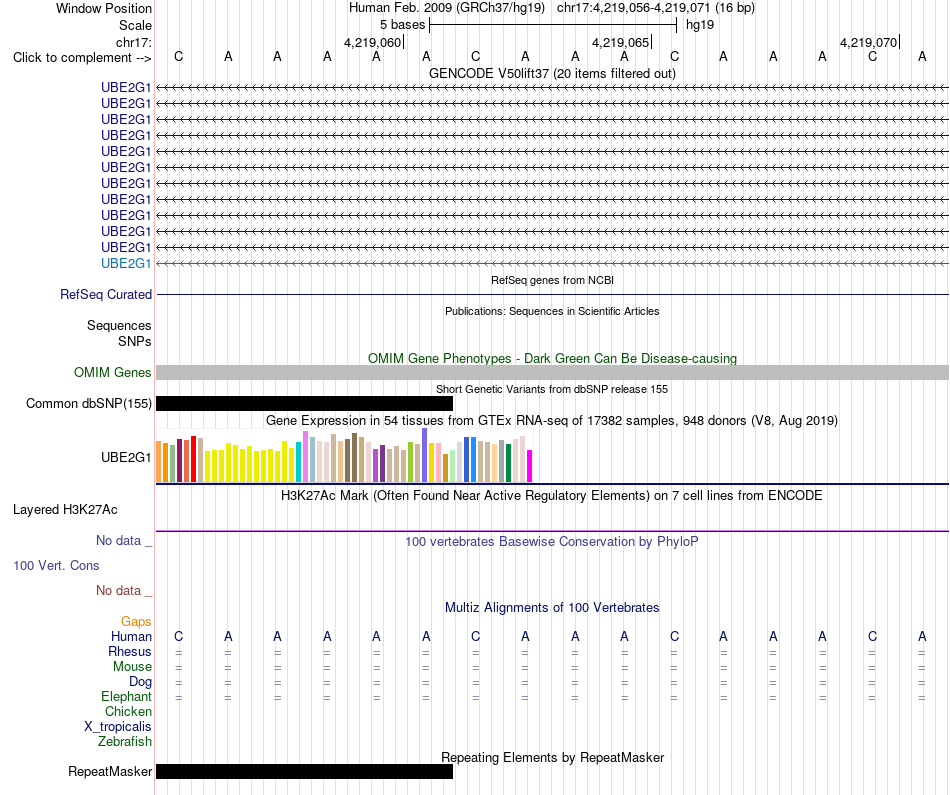
Task: Click the tallest blue-purple bar in GTEx chart
Action: tap(425, 455)
